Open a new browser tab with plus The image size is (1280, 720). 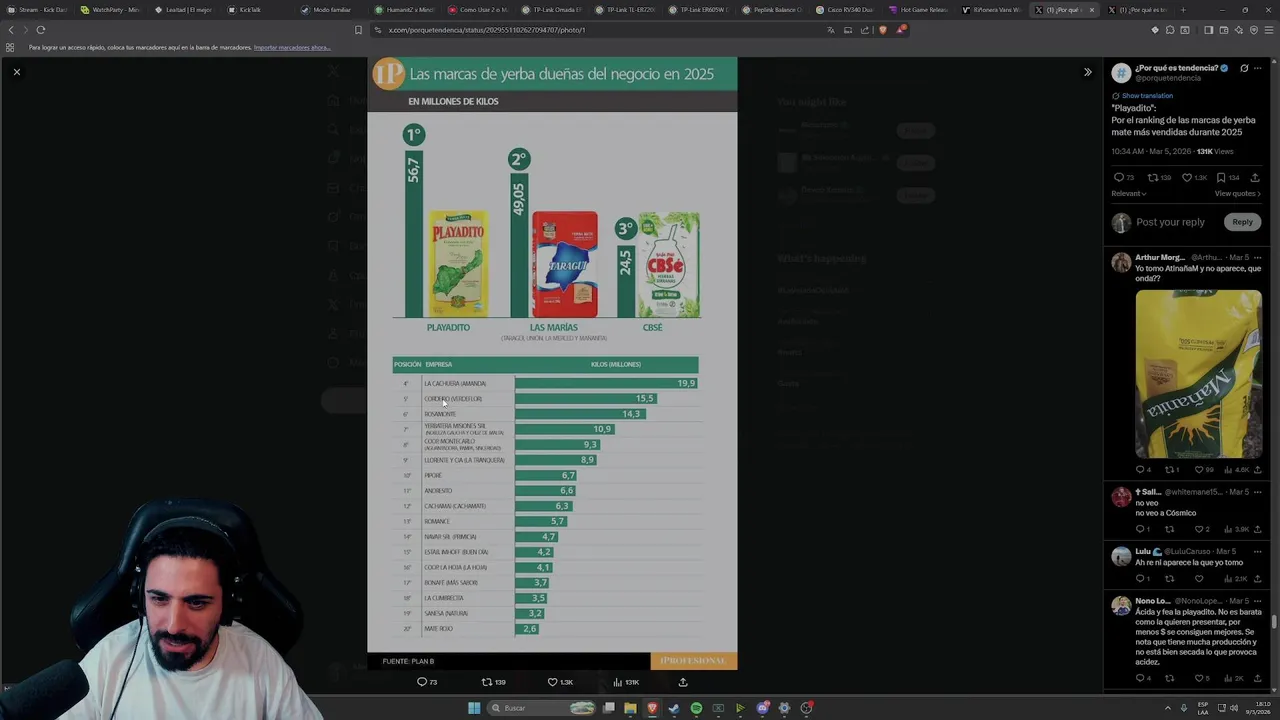pyautogui.click(x=1183, y=10)
